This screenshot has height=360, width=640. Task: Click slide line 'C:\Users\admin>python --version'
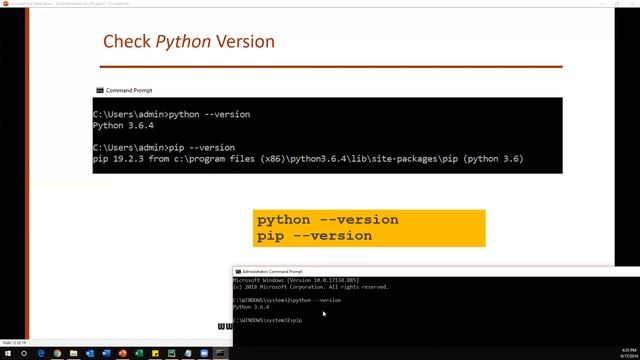[x=171, y=114]
